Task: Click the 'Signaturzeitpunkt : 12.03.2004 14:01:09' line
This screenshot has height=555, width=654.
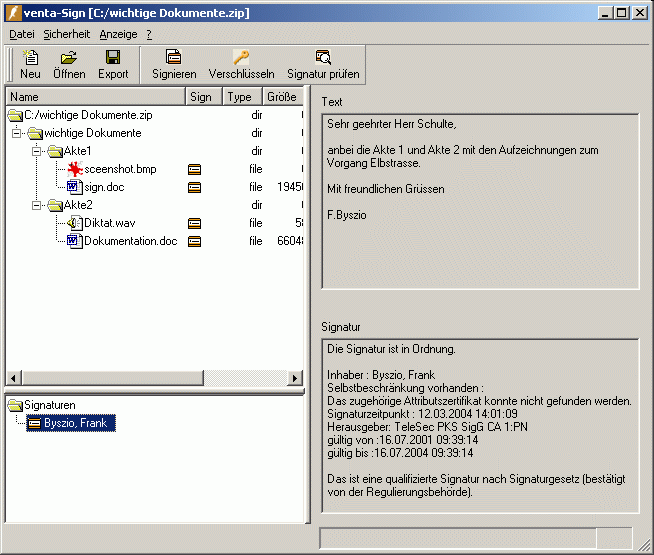Action: coord(422,414)
